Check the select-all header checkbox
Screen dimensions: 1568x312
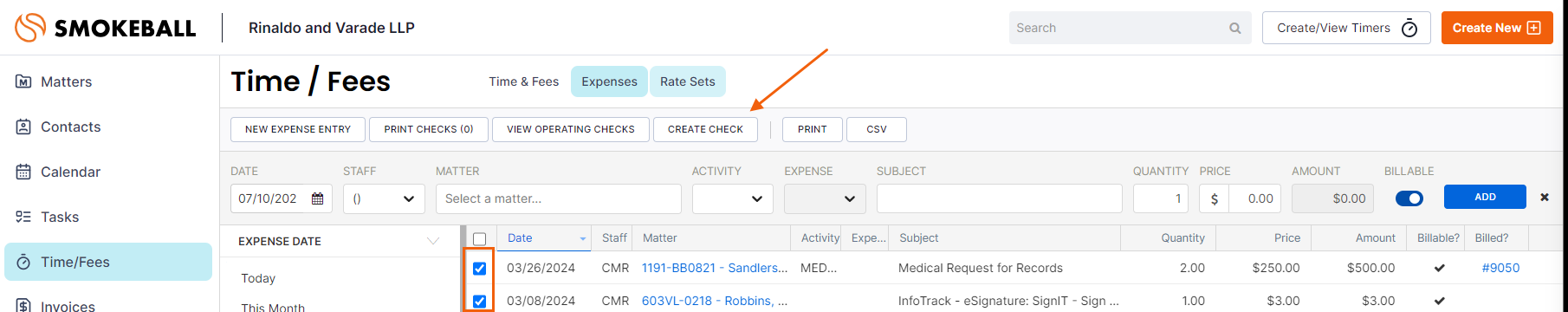tap(479, 238)
